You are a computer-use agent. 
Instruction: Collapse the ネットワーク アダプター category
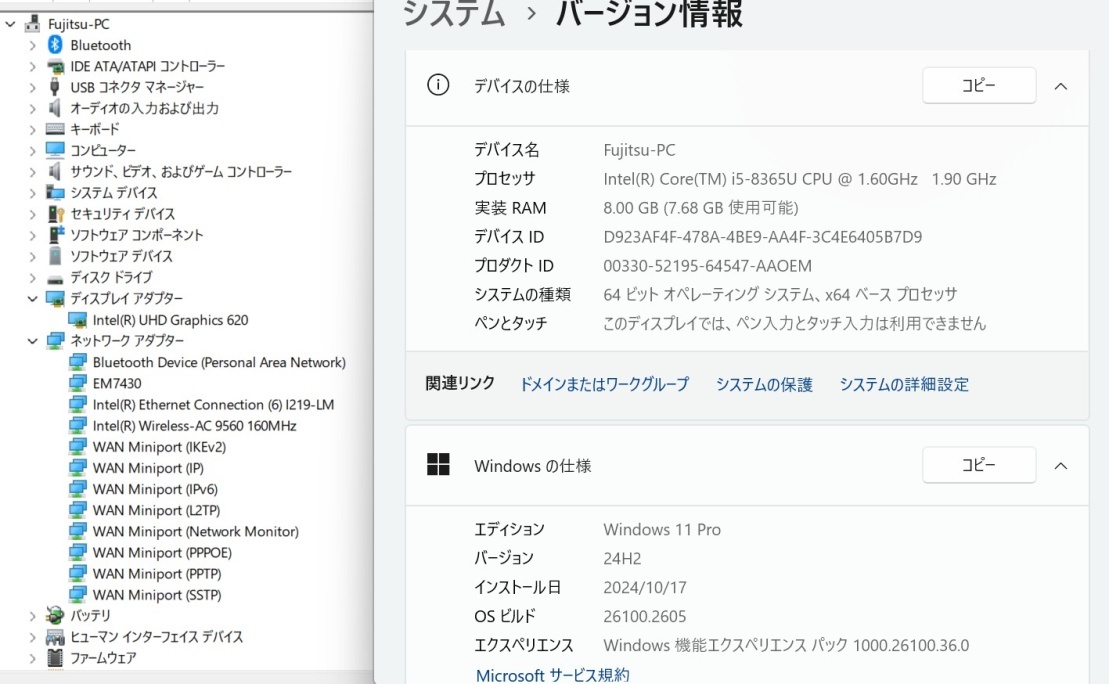pyautogui.click(x=33, y=341)
